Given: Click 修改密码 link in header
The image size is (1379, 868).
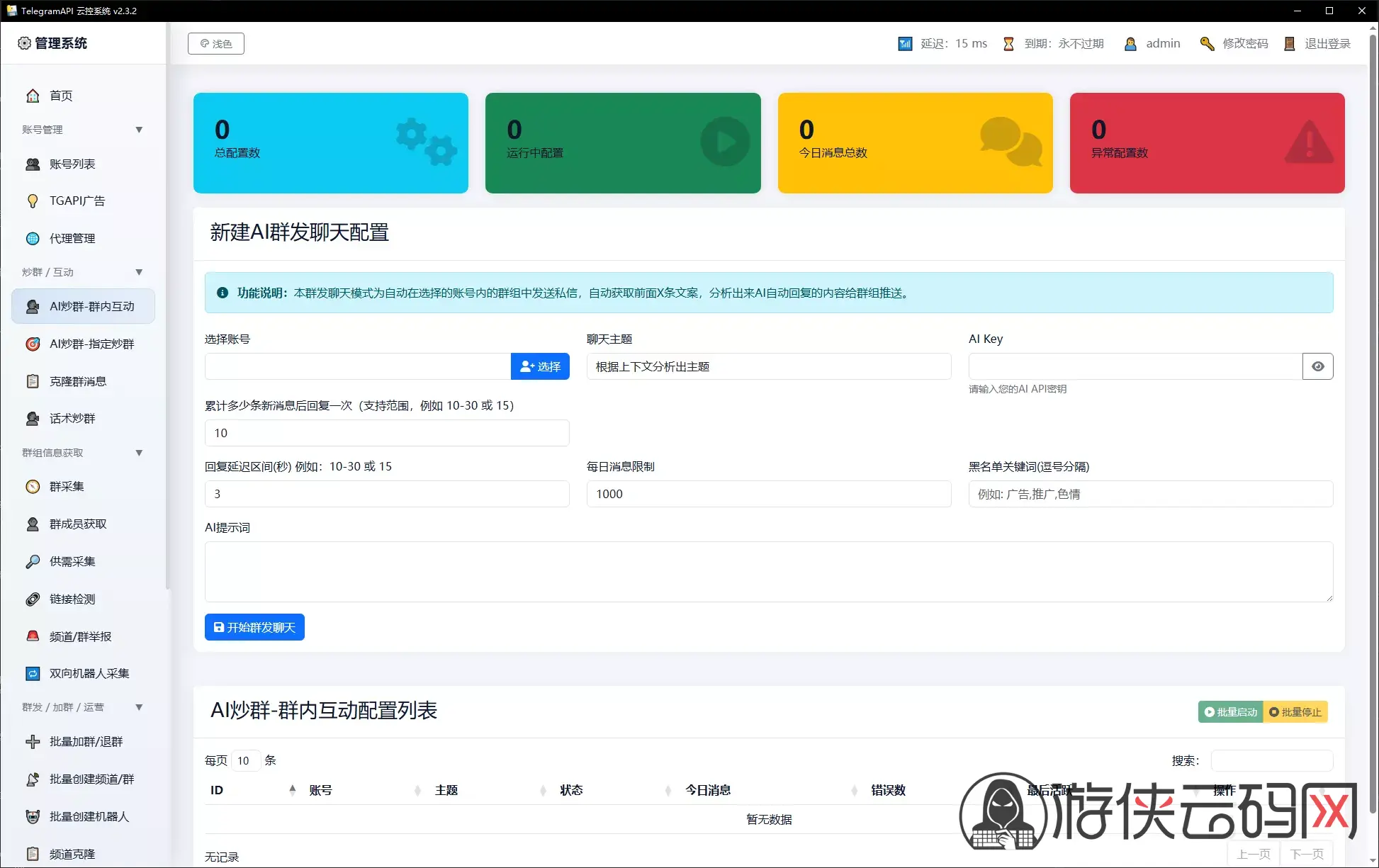Looking at the screenshot, I should coord(1245,44).
